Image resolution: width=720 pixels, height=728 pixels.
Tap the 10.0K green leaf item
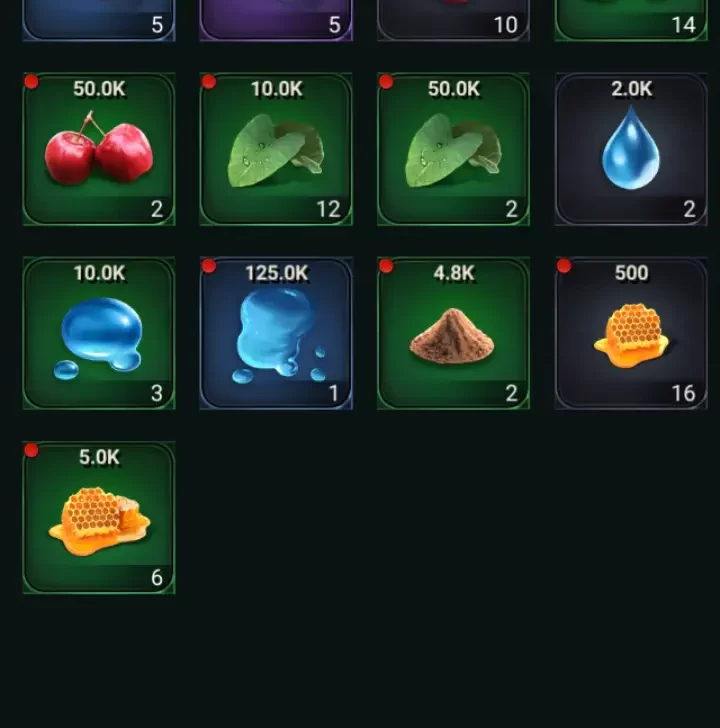point(276,149)
